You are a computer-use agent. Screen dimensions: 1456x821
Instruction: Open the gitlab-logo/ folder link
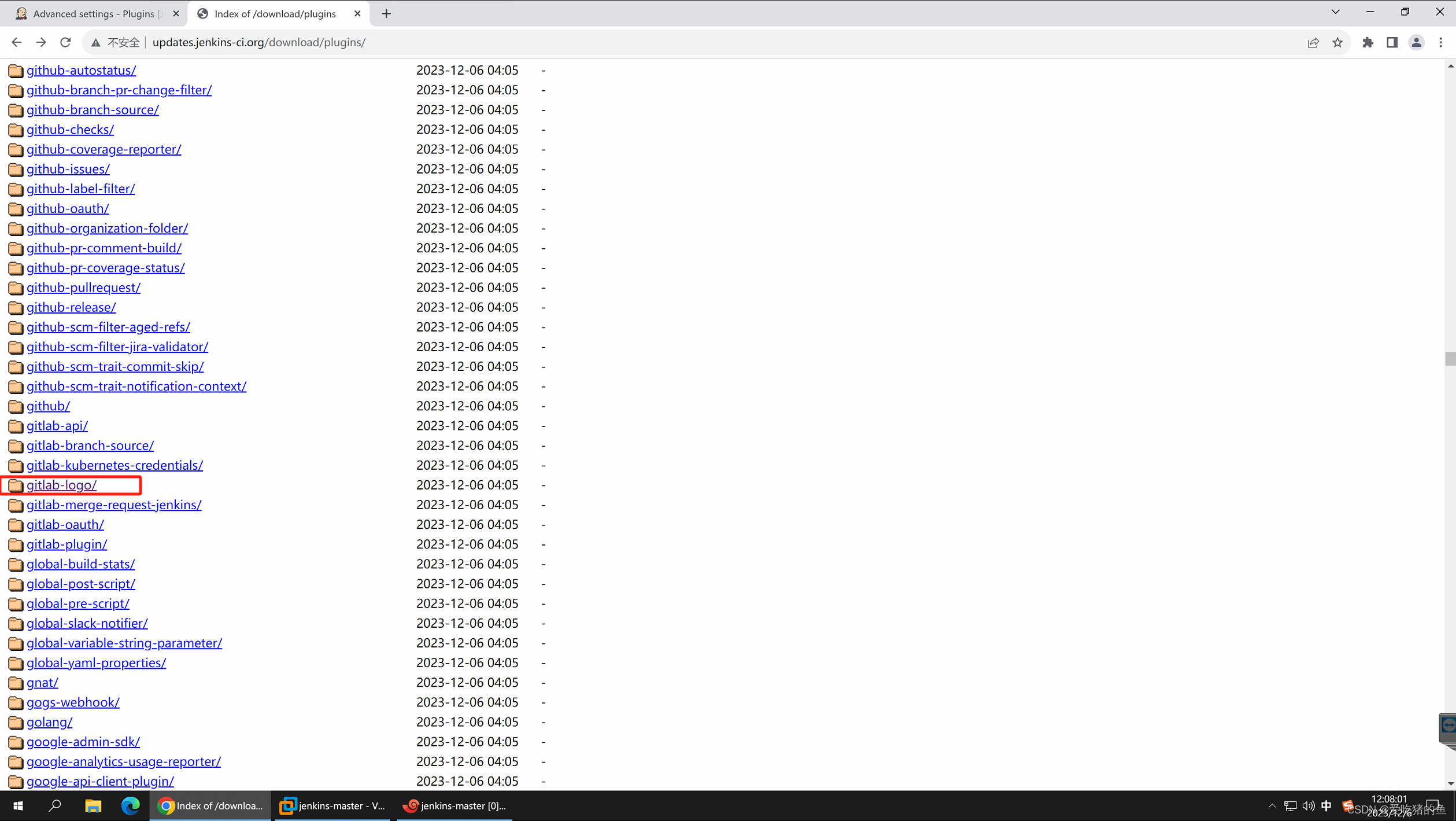(x=61, y=485)
